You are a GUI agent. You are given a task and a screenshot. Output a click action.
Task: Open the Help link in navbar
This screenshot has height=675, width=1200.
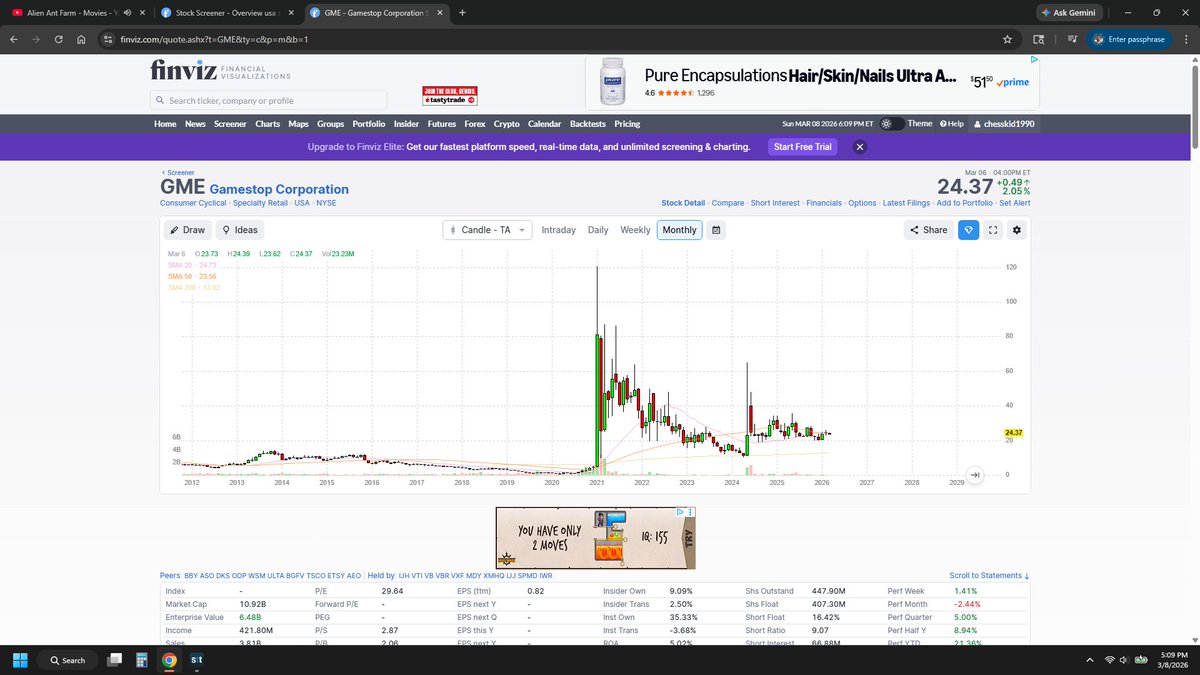[x=951, y=124]
